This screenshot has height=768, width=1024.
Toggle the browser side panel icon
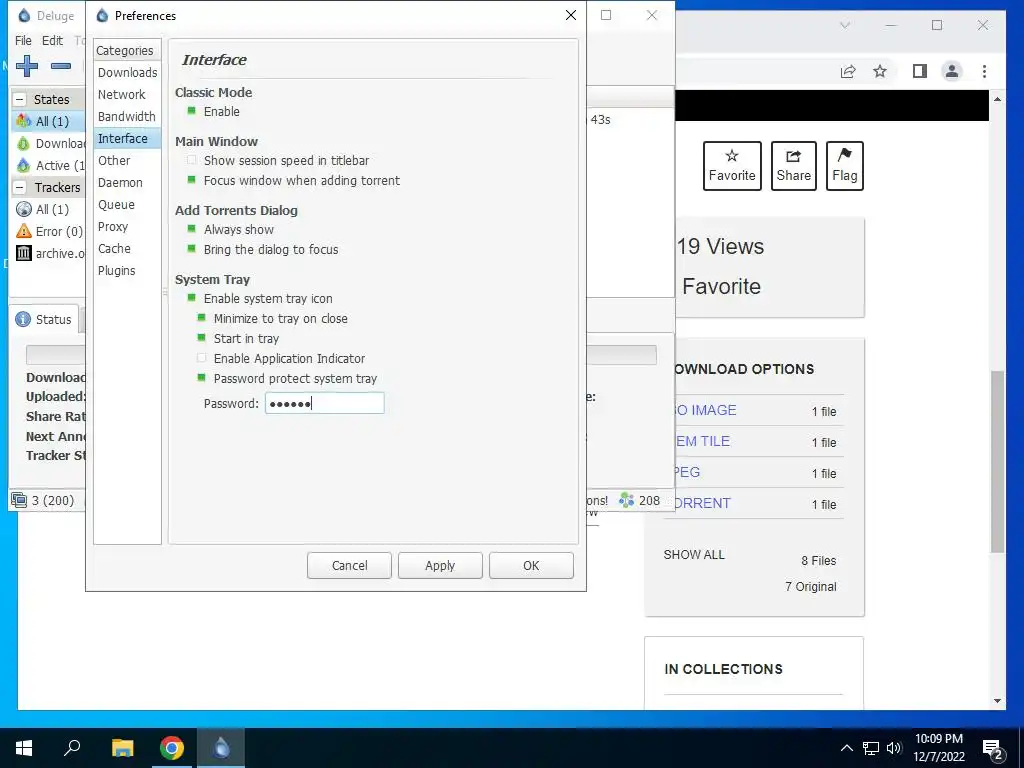point(920,71)
